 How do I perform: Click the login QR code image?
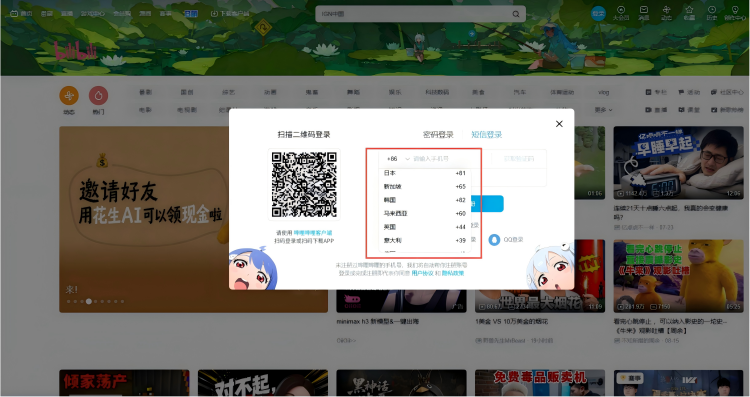[304, 185]
